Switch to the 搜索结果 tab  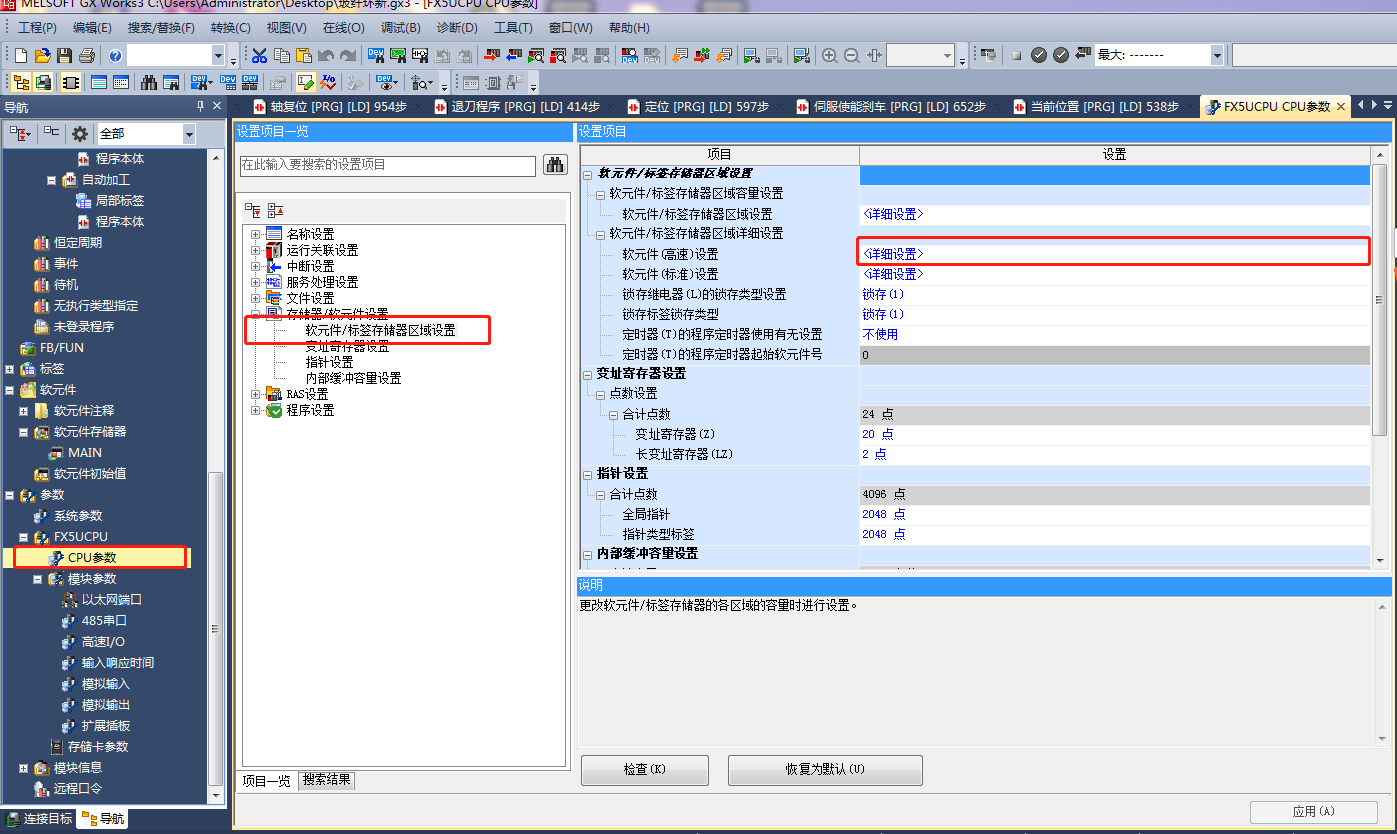pos(327,780)
